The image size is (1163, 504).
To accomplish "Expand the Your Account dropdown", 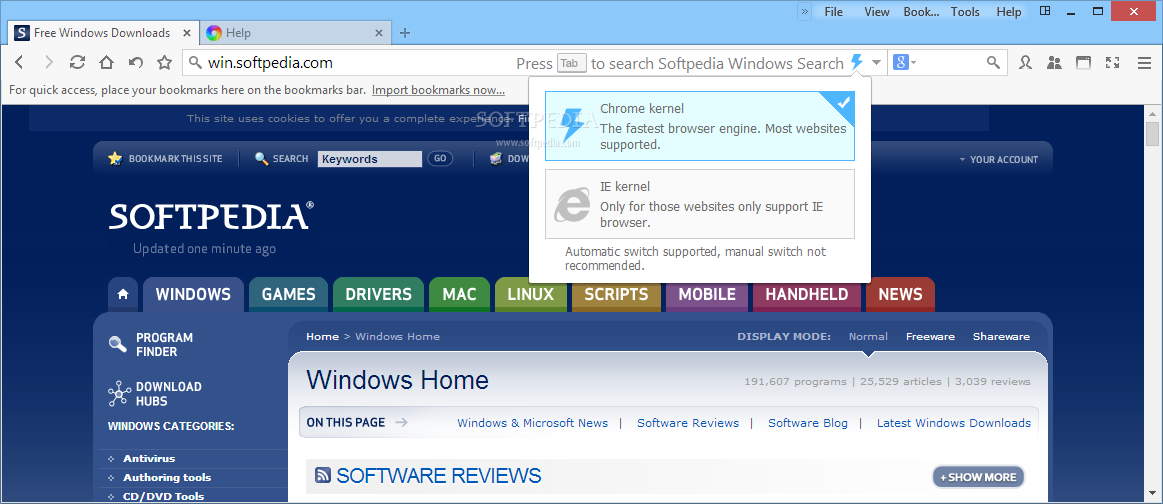I will pyautogui.click(x=998, y=159).
